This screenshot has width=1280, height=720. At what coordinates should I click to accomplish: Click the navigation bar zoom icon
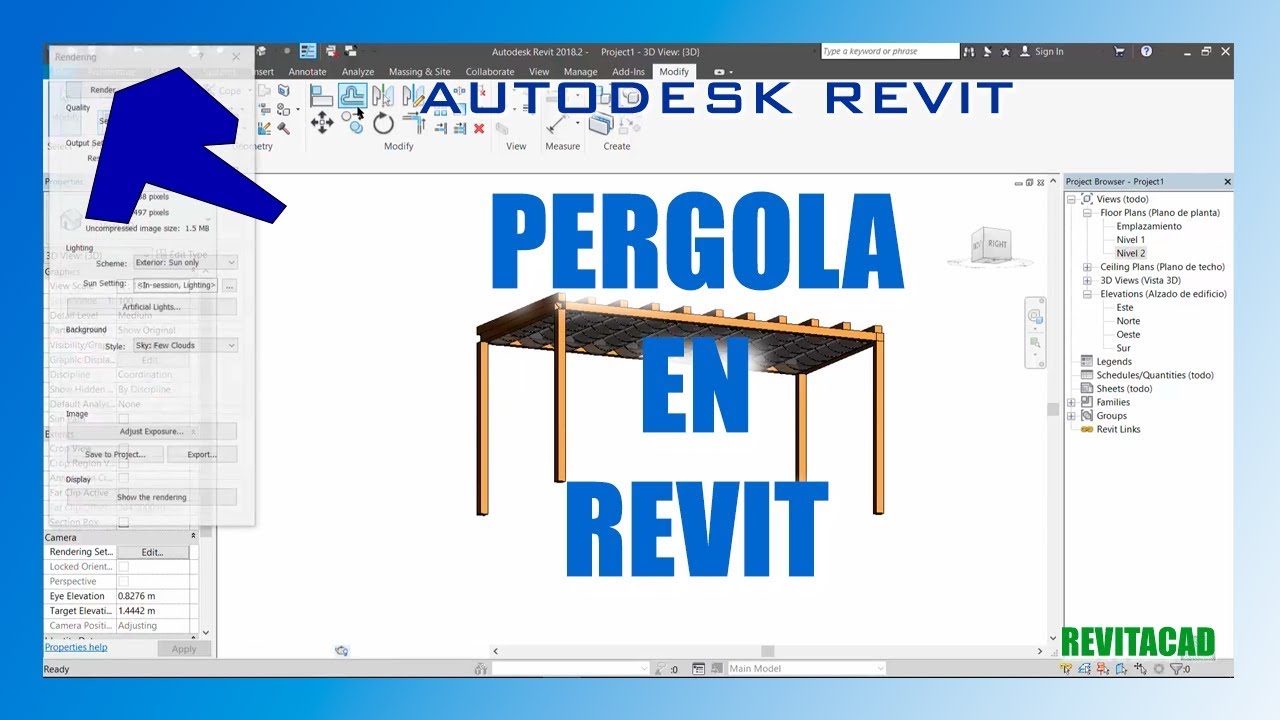click(x=1036, y=343)
